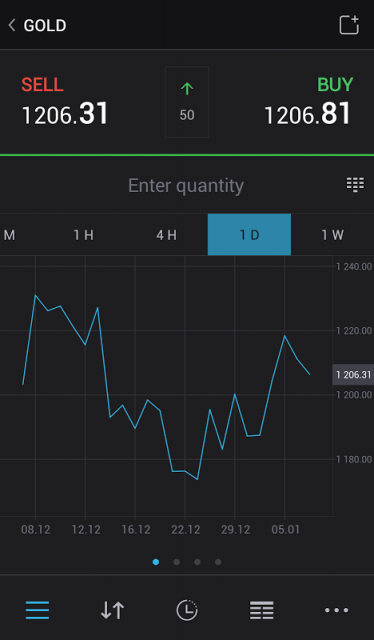Open the list view icon in bottom bar
The height and width of the screenshot is (640, 374).
[x=262, y=610]
